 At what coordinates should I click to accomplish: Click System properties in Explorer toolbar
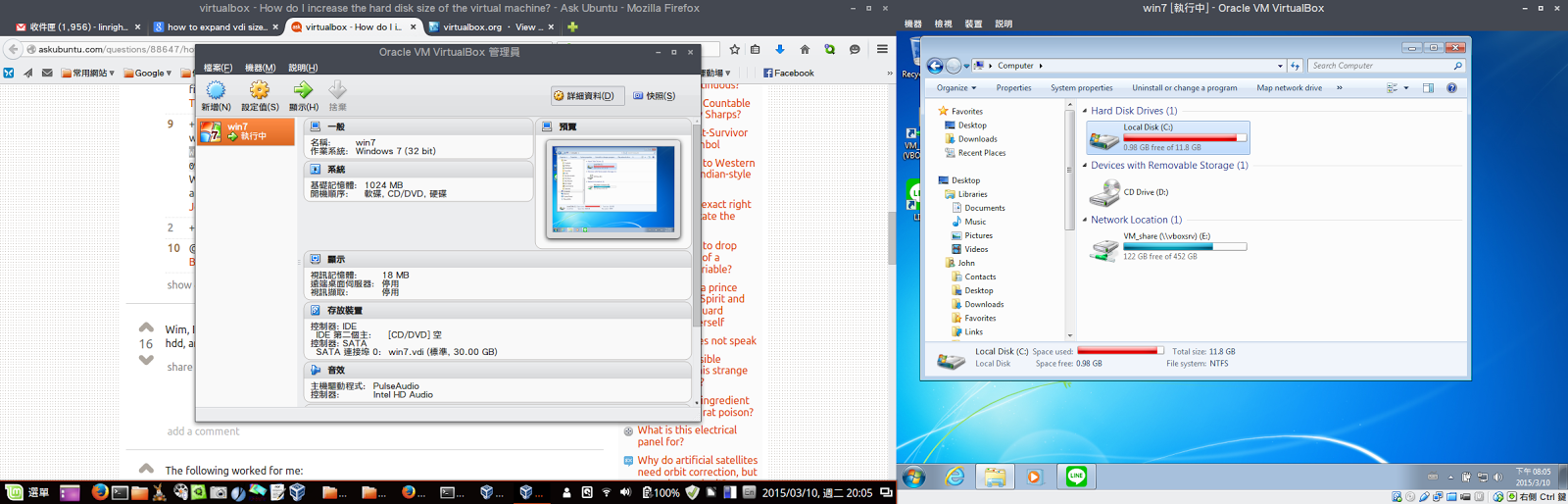[x=1082, y=87]
